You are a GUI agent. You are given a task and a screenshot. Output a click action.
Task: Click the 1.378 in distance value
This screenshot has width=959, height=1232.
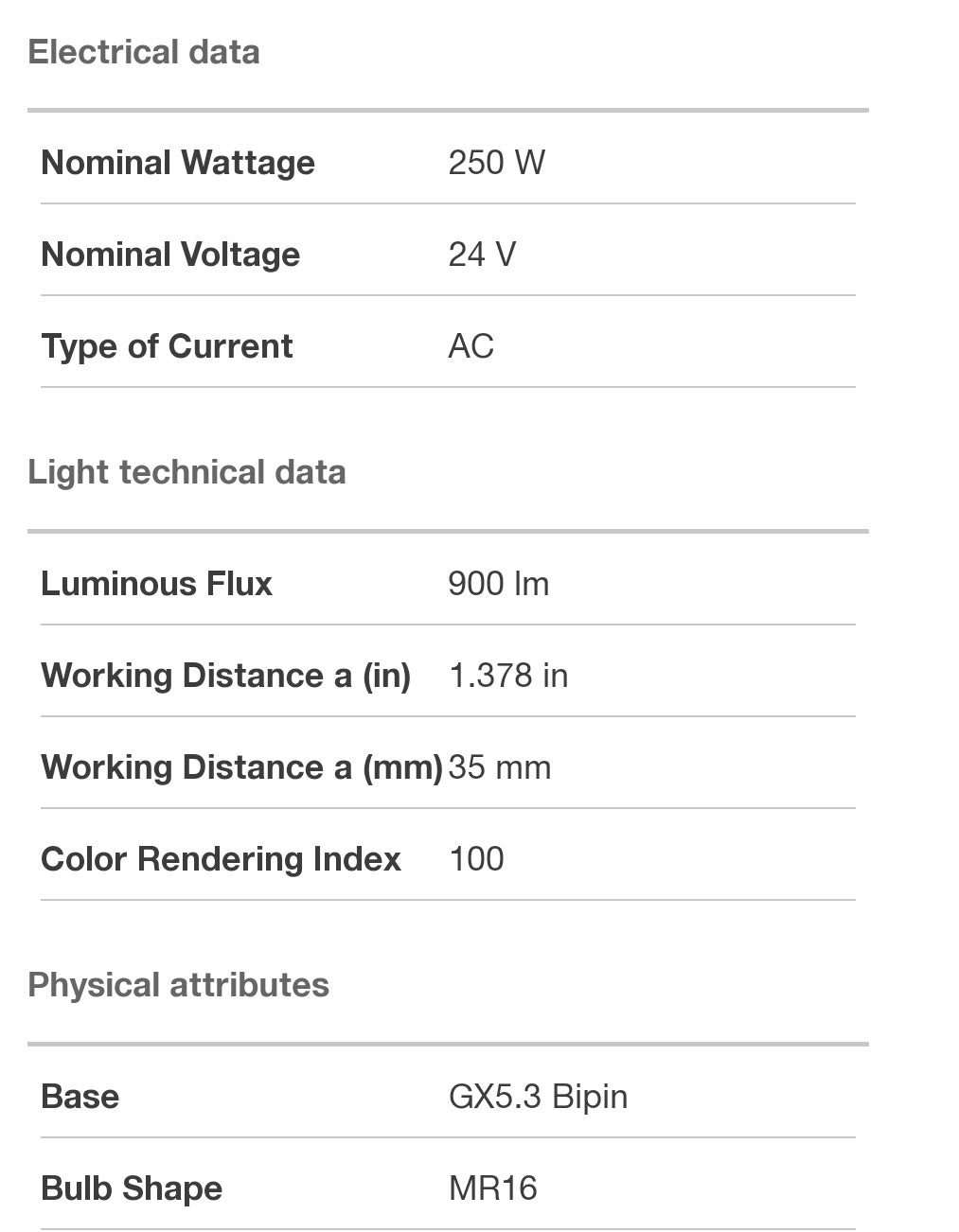[x=507, y=676]
